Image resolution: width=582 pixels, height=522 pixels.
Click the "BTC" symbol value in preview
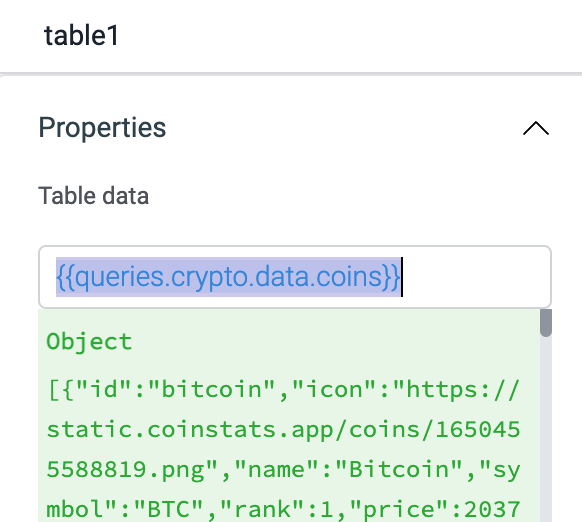169,509
